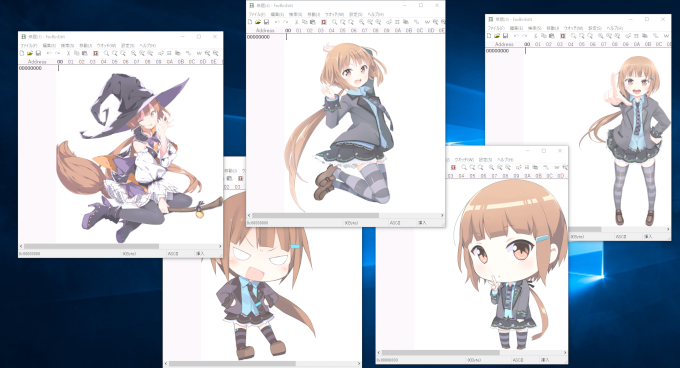This screenshot has width=680, height=368.
Task: Click W icon in pointing girl window toolbar
Action: [666, 36]
